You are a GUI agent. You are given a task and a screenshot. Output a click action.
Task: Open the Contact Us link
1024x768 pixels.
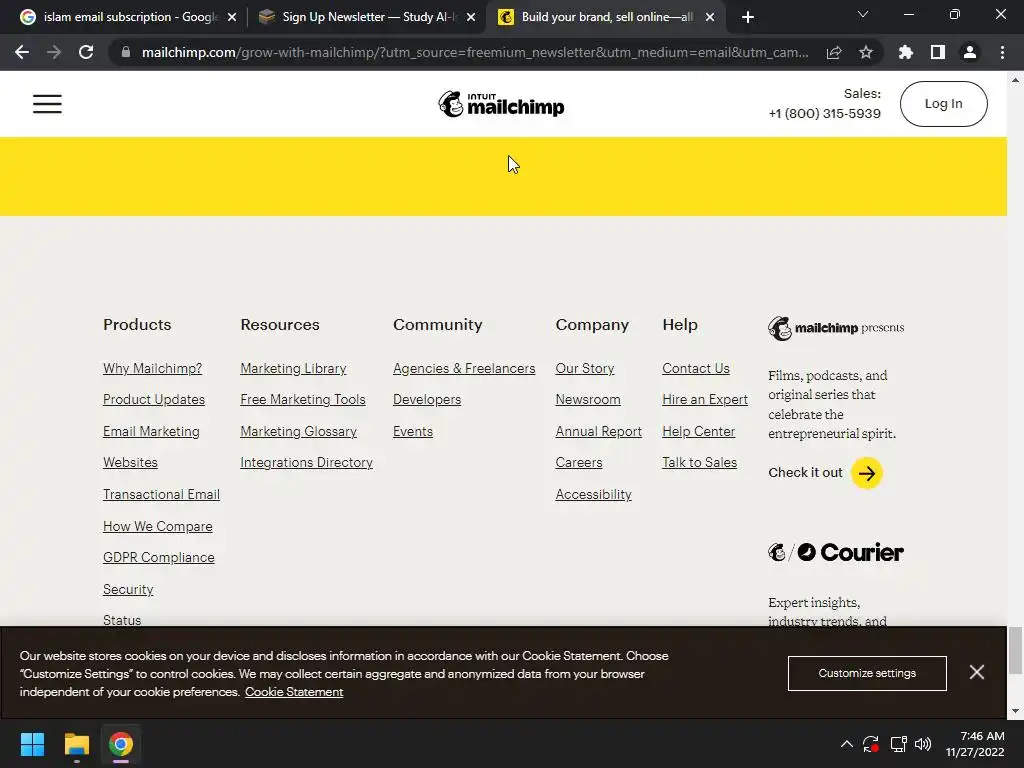tap(696, 368)
